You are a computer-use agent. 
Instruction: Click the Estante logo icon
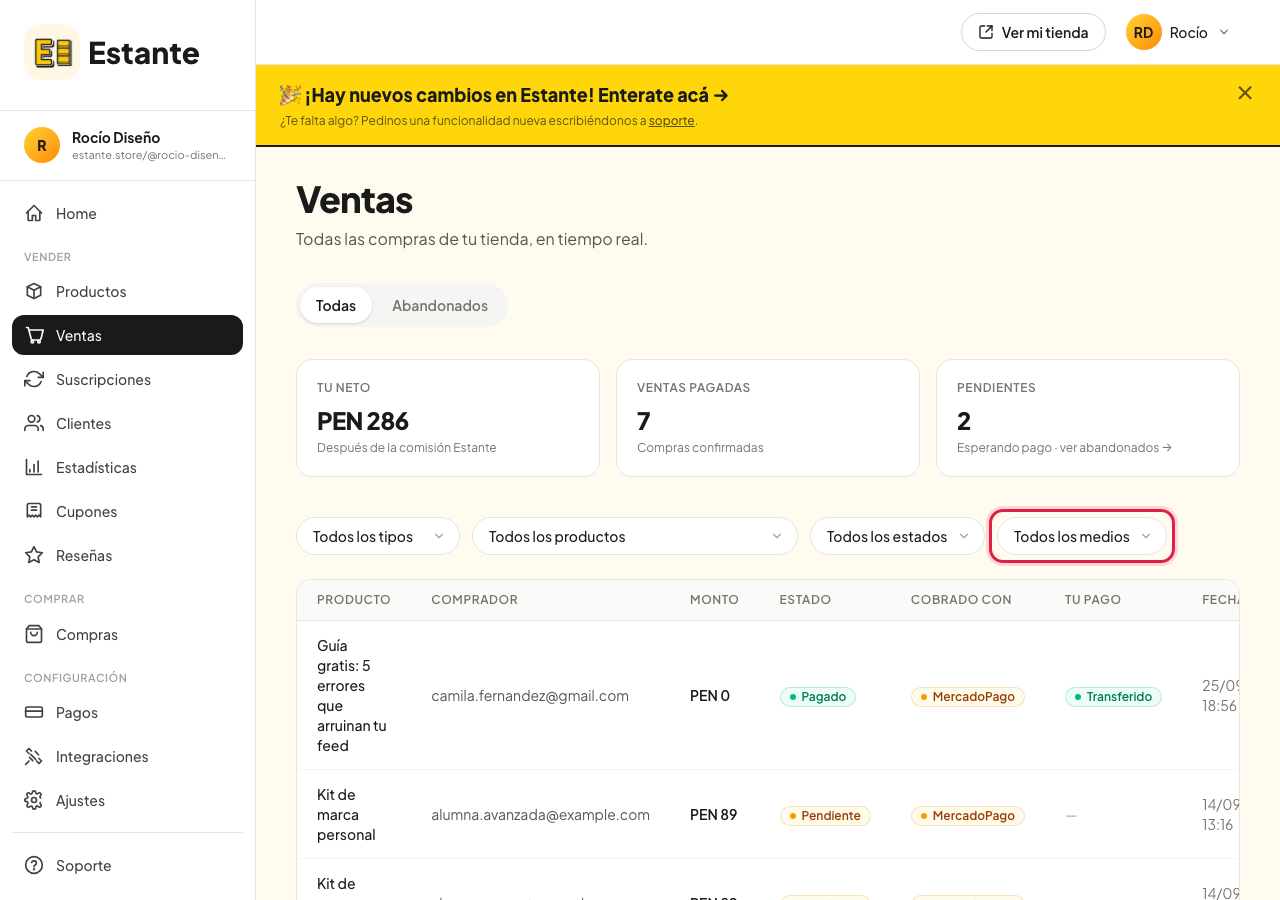[52, 52]
